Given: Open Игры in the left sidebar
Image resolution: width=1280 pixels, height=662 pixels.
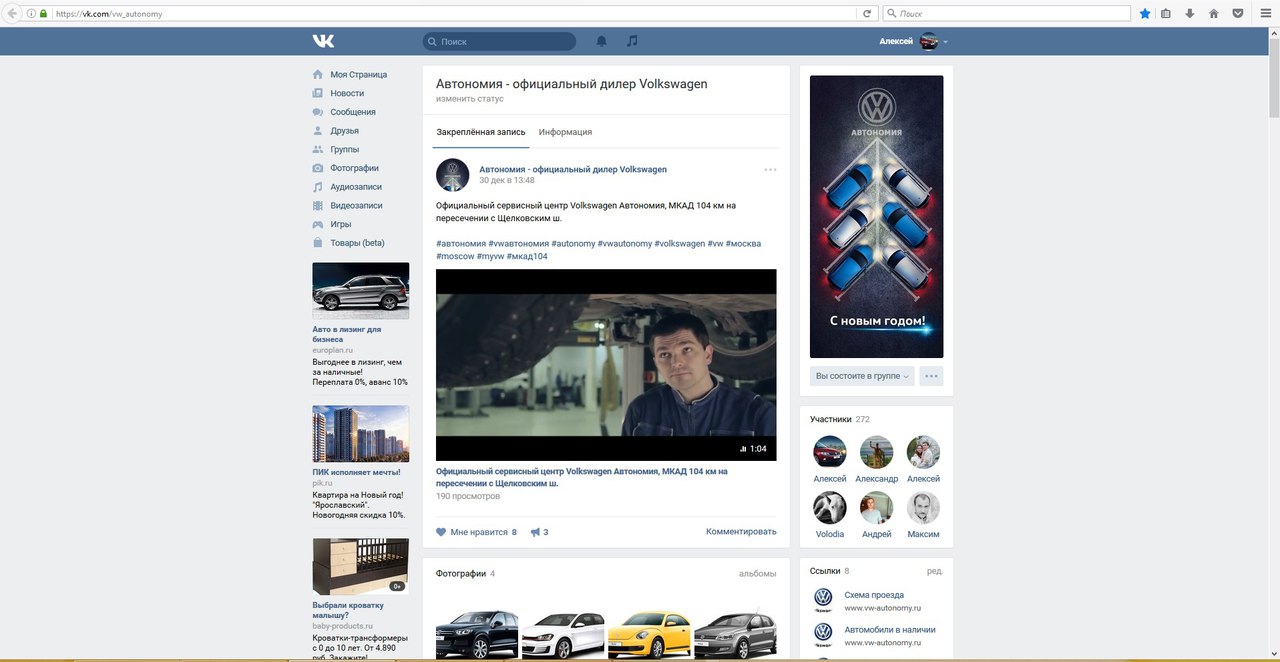Looking at the screenshot, I should pyautogui.click(x=341, y=225).
